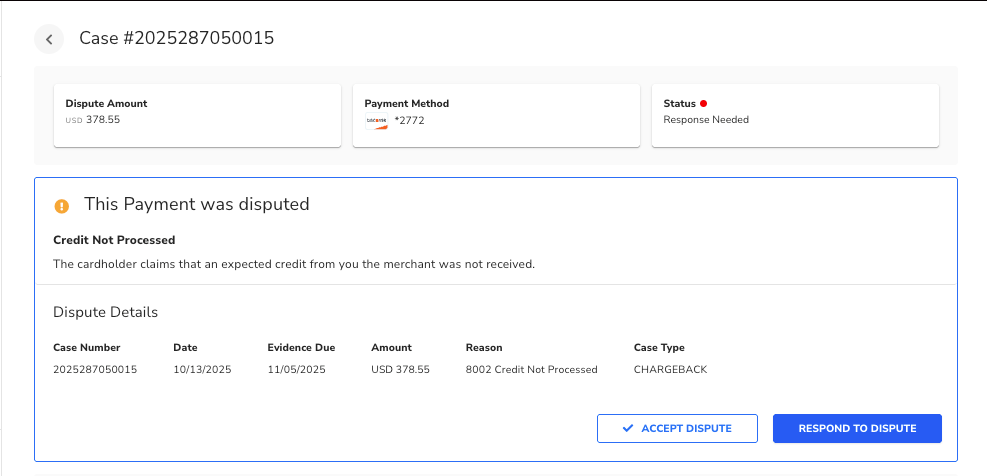Select the Dispute Amount card
Viewport: 987px width, 476px height.
tap(193, 115)
